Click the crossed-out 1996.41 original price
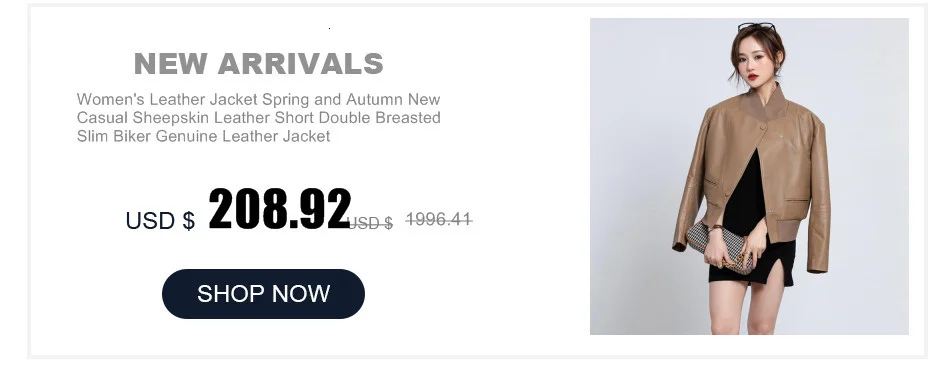The height and width of the screenshot is (384, 950). (x=439, y=219)
